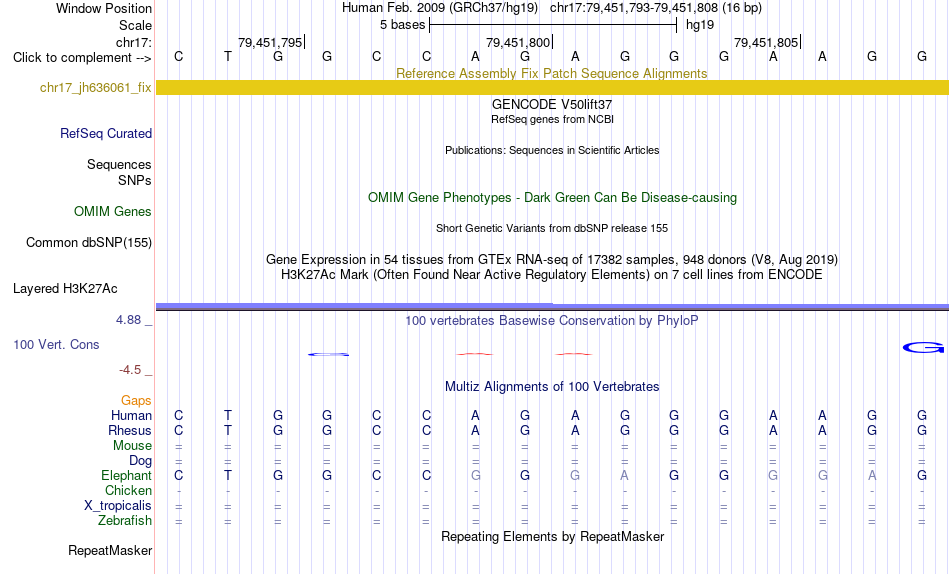The height and width of the screenshot is (574, 950).
Task: Open the Layered H3K27Ac track label
Action: [65, 289]
